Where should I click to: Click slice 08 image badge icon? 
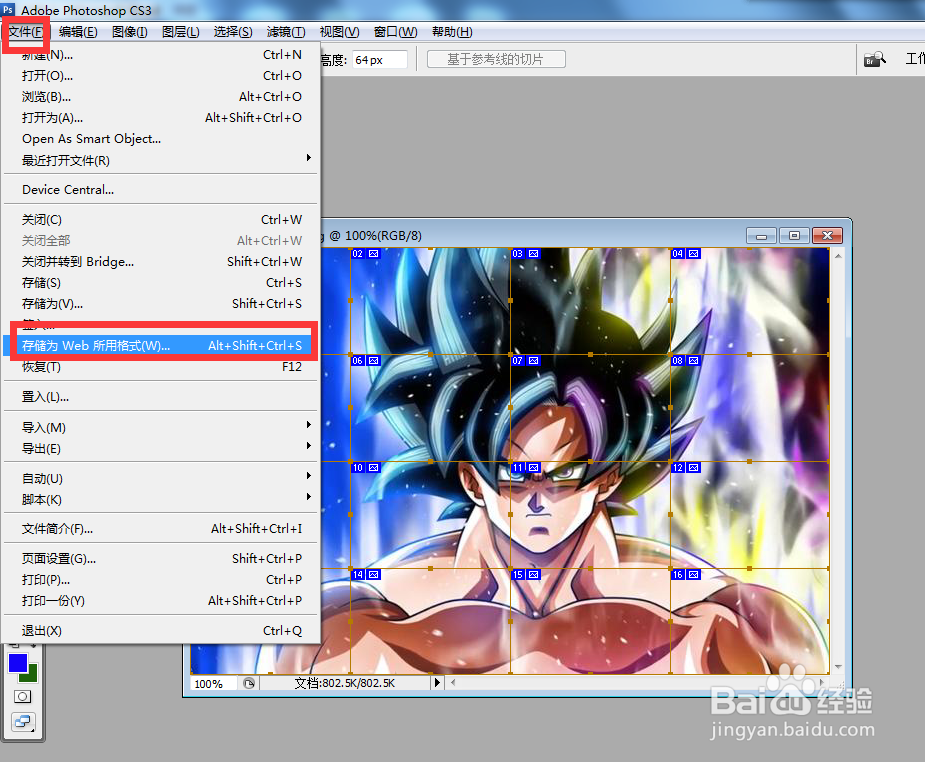(694, 361)
